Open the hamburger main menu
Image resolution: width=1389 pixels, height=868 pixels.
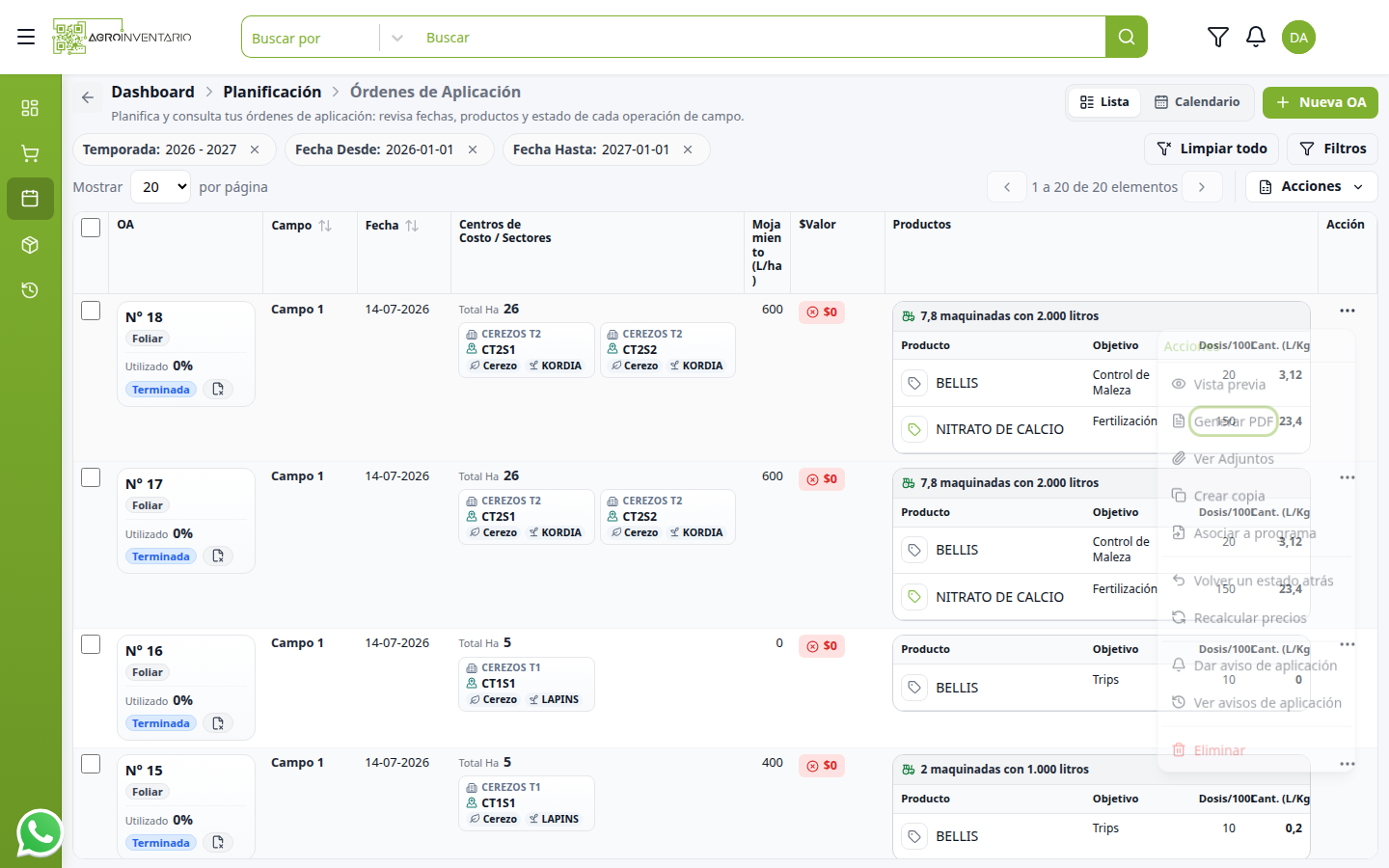click(x=26, y=37)
